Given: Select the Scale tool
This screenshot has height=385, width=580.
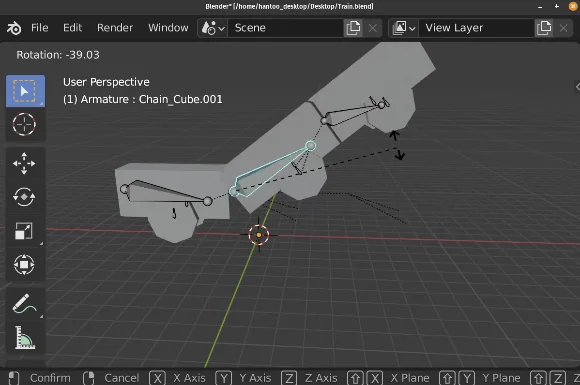Looking at the screenshot, I should pos(25,230).
